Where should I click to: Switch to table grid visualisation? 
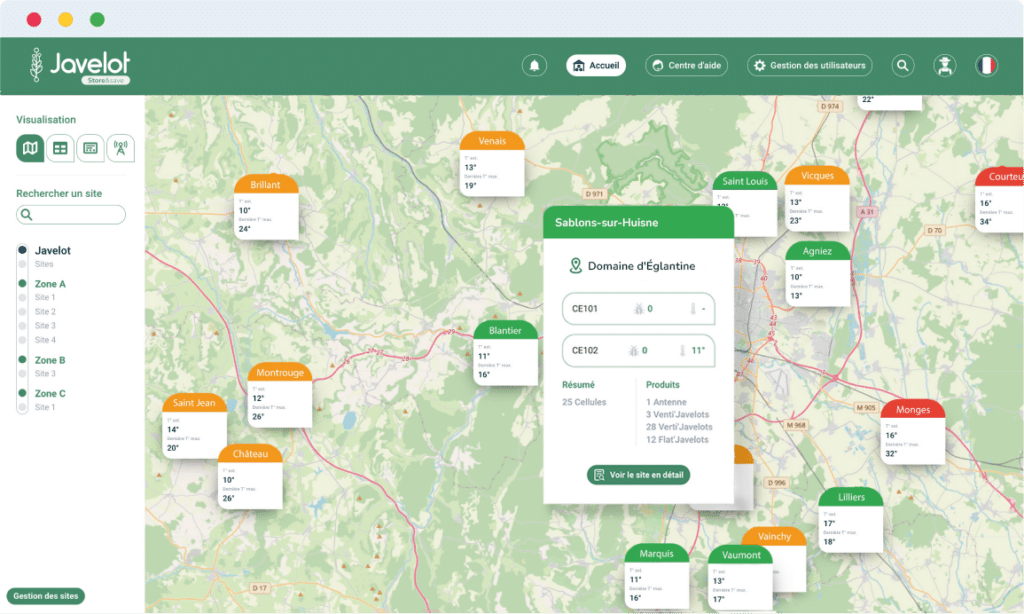tap(61, 148)
